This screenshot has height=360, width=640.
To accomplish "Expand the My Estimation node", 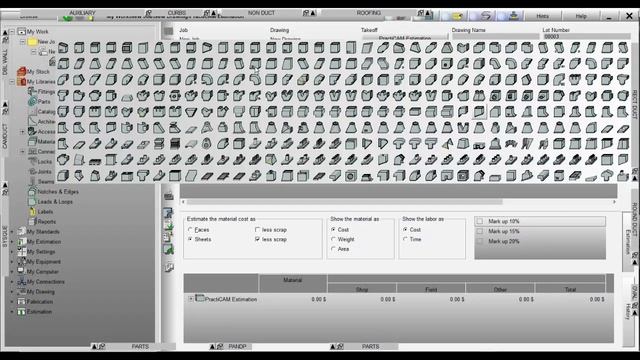I will click(x=12, y=242).
